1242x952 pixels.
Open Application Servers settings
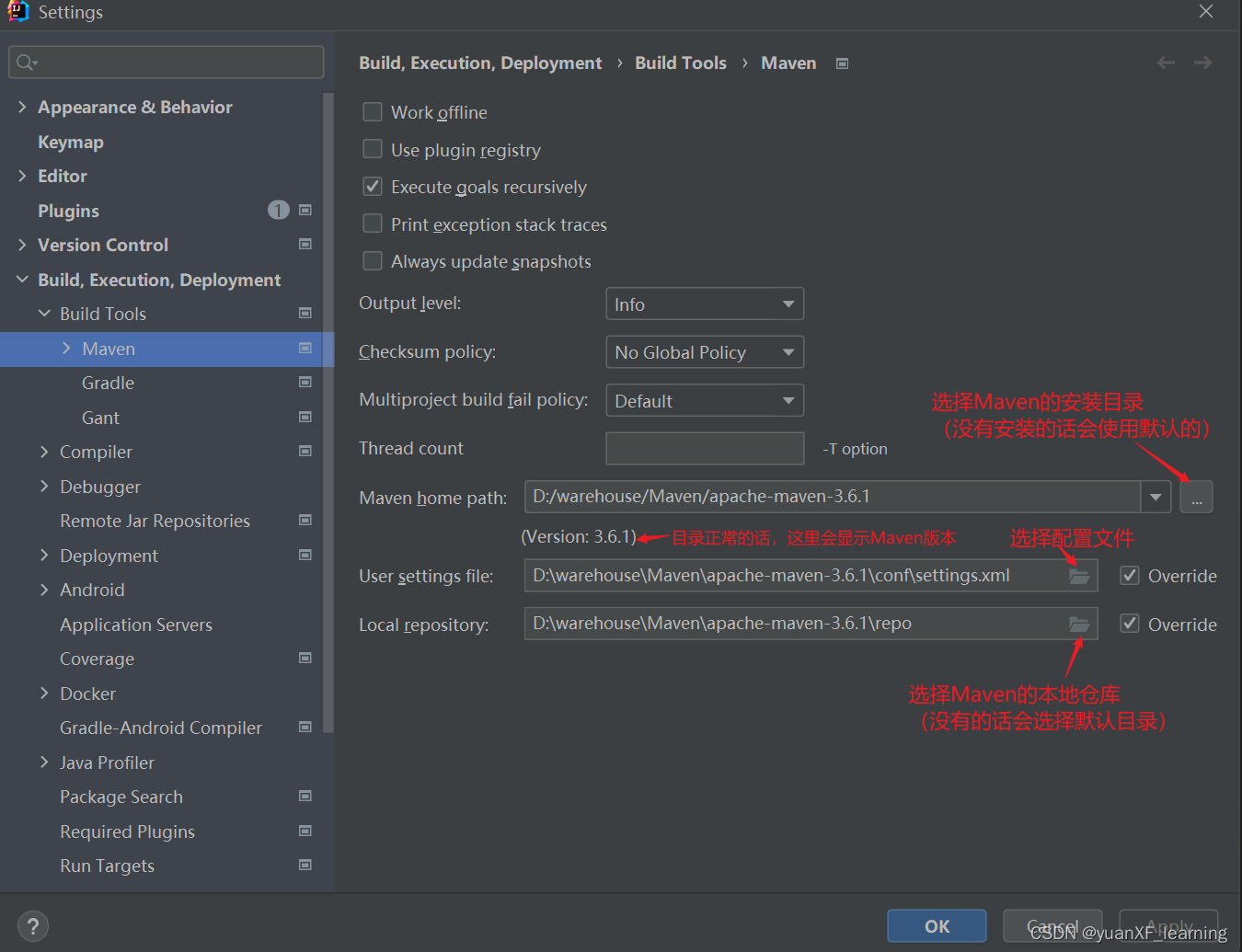coord(136,625)
